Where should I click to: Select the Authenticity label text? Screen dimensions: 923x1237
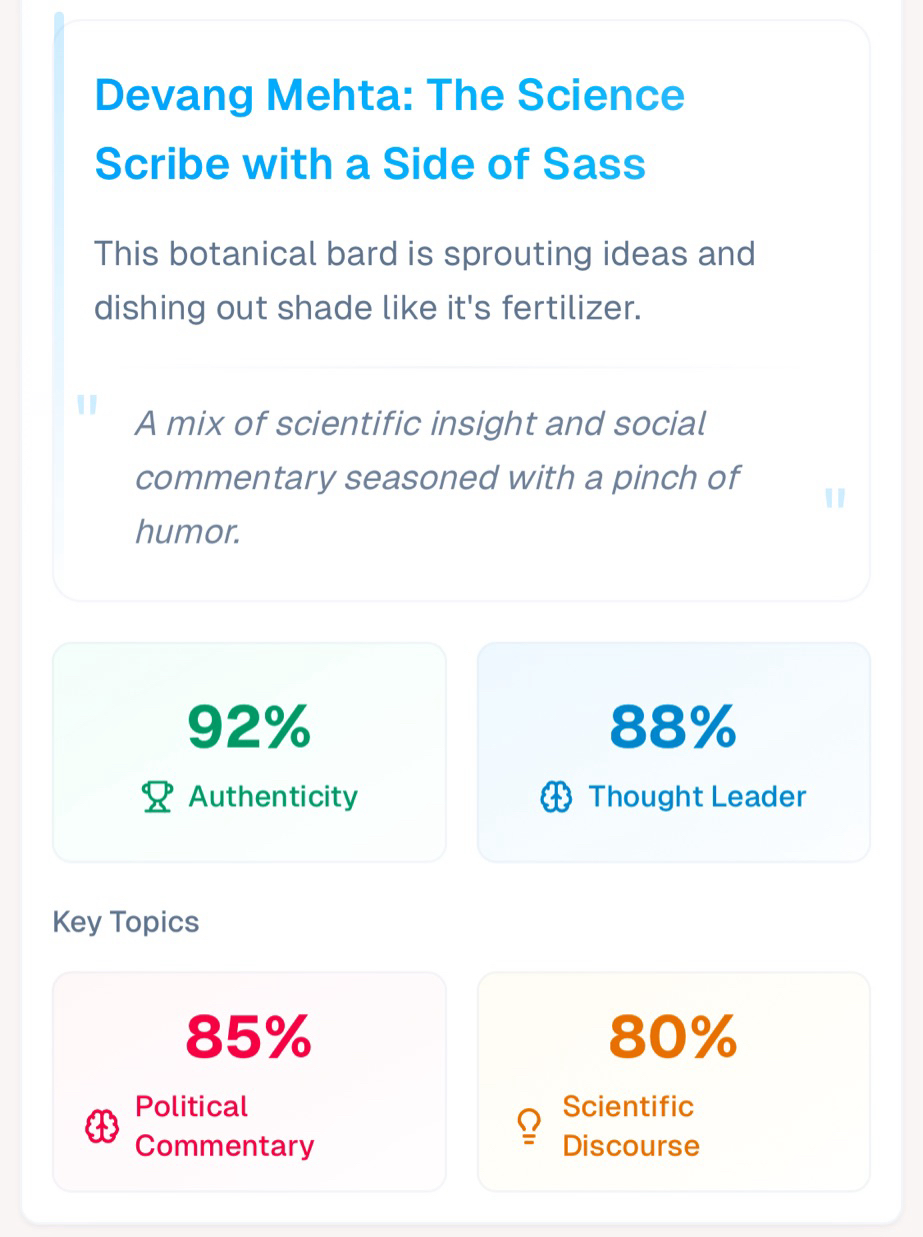[x=273, y=797]
